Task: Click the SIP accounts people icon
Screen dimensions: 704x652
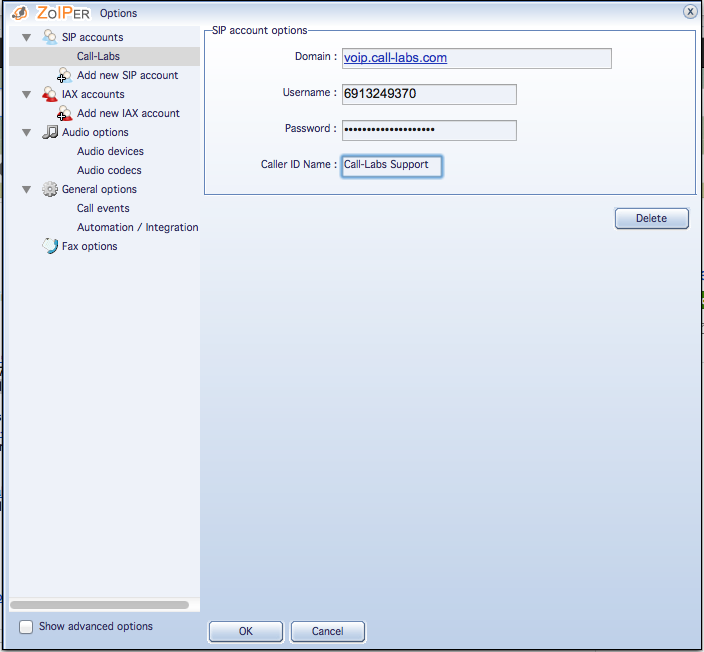Action: click(49, 37)
